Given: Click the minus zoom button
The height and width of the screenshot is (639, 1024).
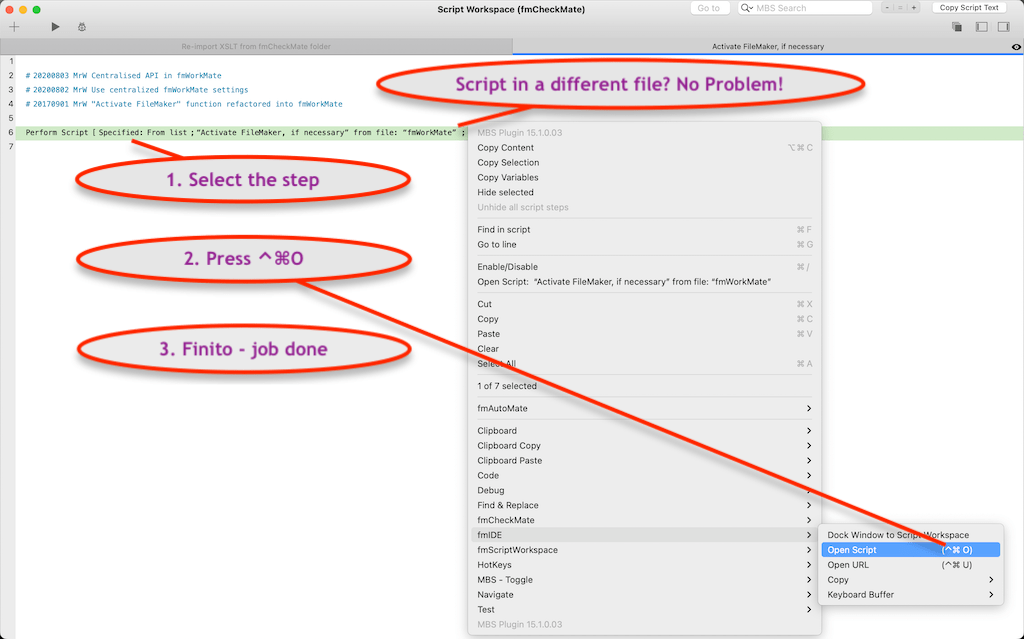Looking at the screenshot, I should (887, 8).
